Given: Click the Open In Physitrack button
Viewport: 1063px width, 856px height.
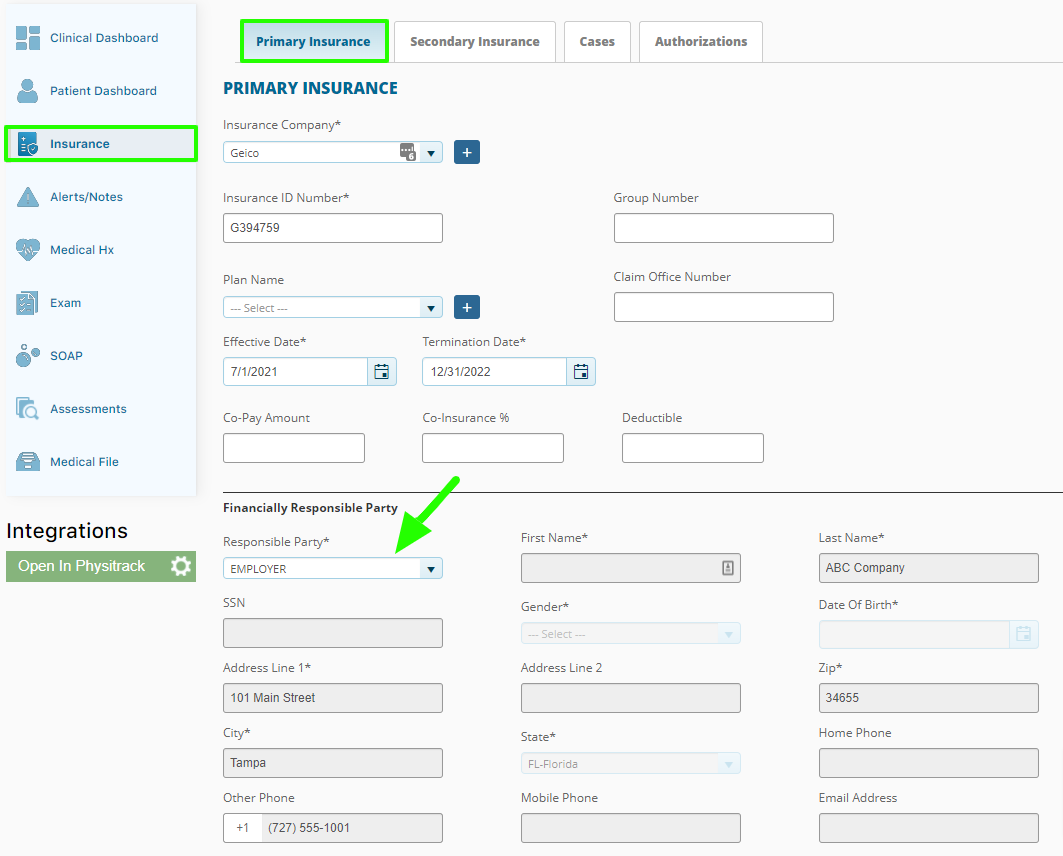Looking at the screenshot, I should (101, 566).
